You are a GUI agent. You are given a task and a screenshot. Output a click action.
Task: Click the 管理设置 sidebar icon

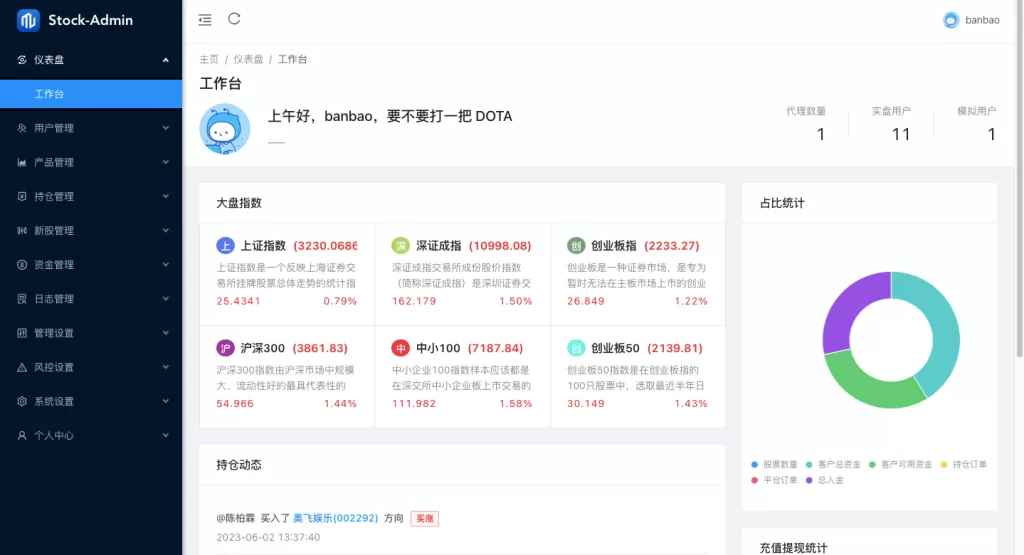(22, 333)
